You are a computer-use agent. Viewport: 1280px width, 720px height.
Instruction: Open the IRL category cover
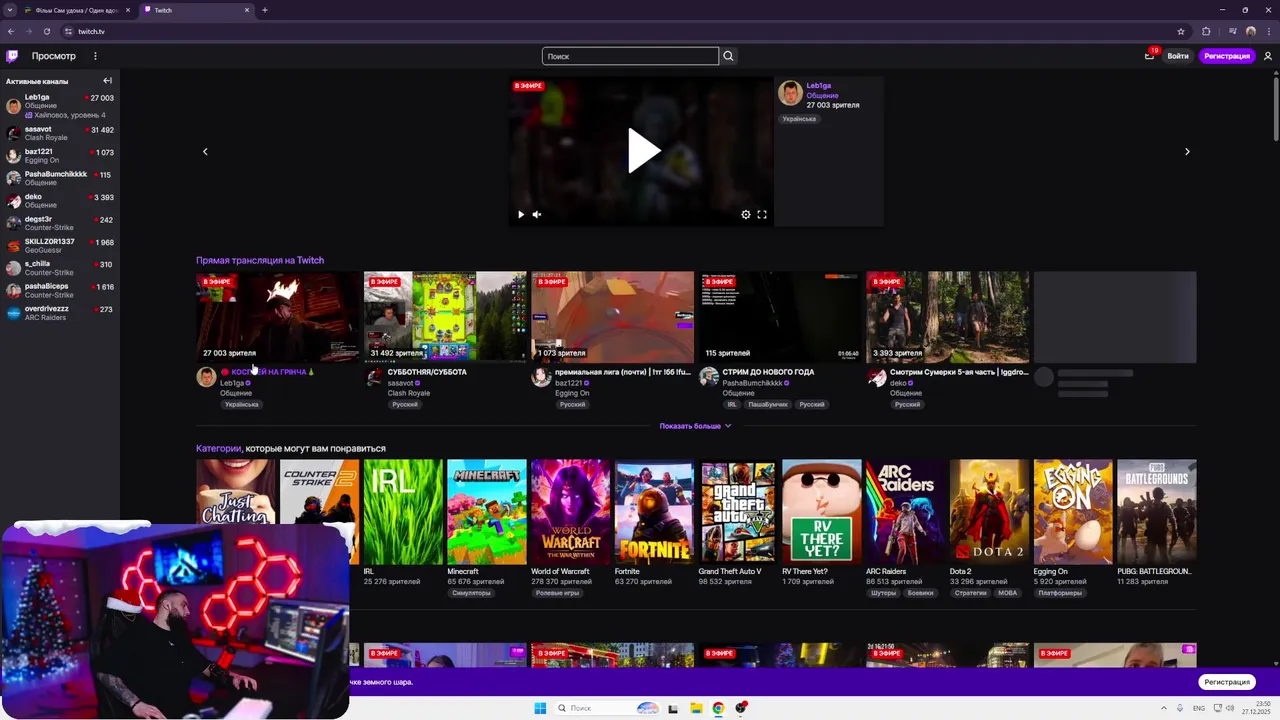tap(402, 511)
